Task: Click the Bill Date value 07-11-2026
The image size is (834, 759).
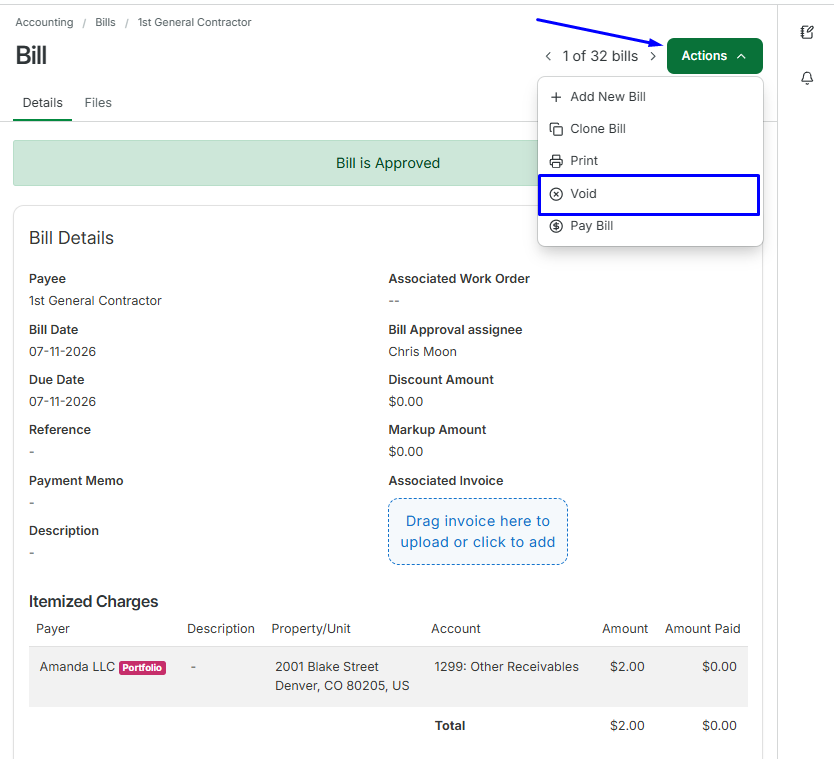Action: 62,352
